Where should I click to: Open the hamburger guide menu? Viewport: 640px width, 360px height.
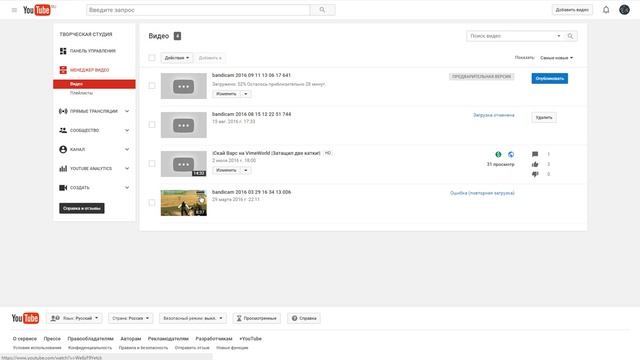point(14,10)
